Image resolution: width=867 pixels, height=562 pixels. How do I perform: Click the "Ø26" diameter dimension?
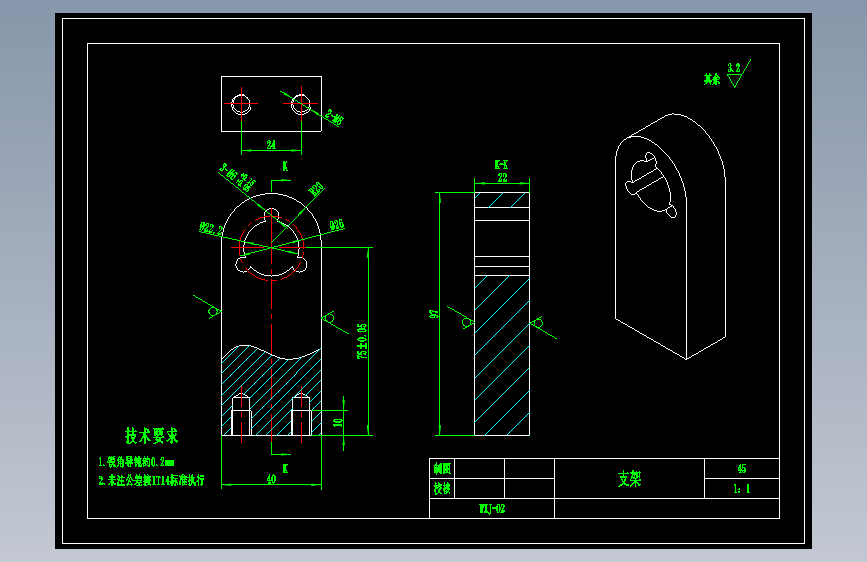pos(337,225)
